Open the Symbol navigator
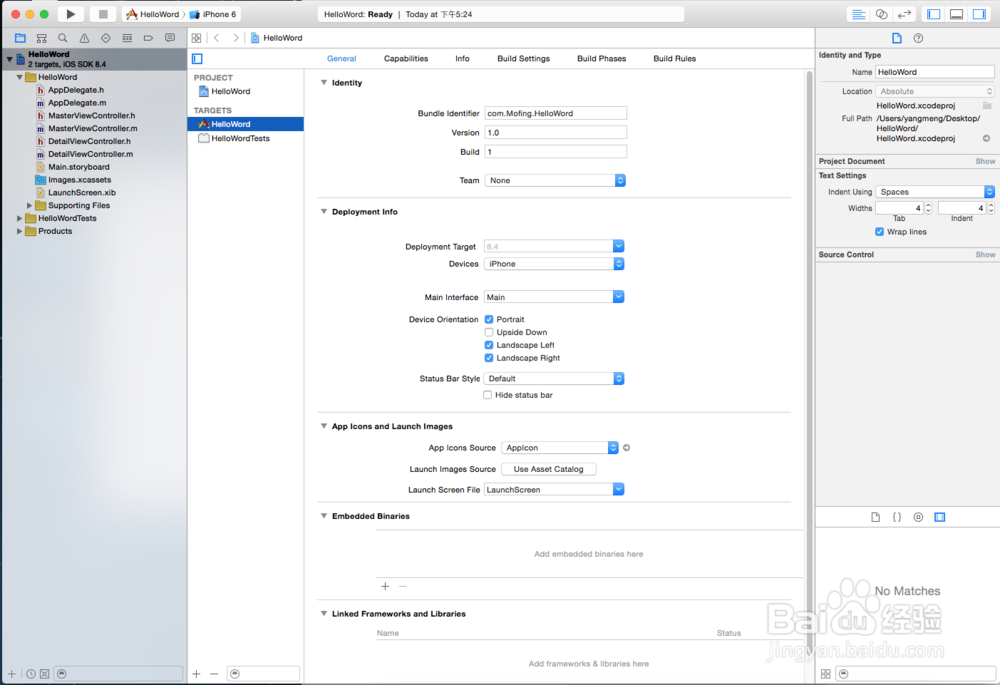This screenshot has width=1000, height=685. pyautogui.click(x=41, y=38)
